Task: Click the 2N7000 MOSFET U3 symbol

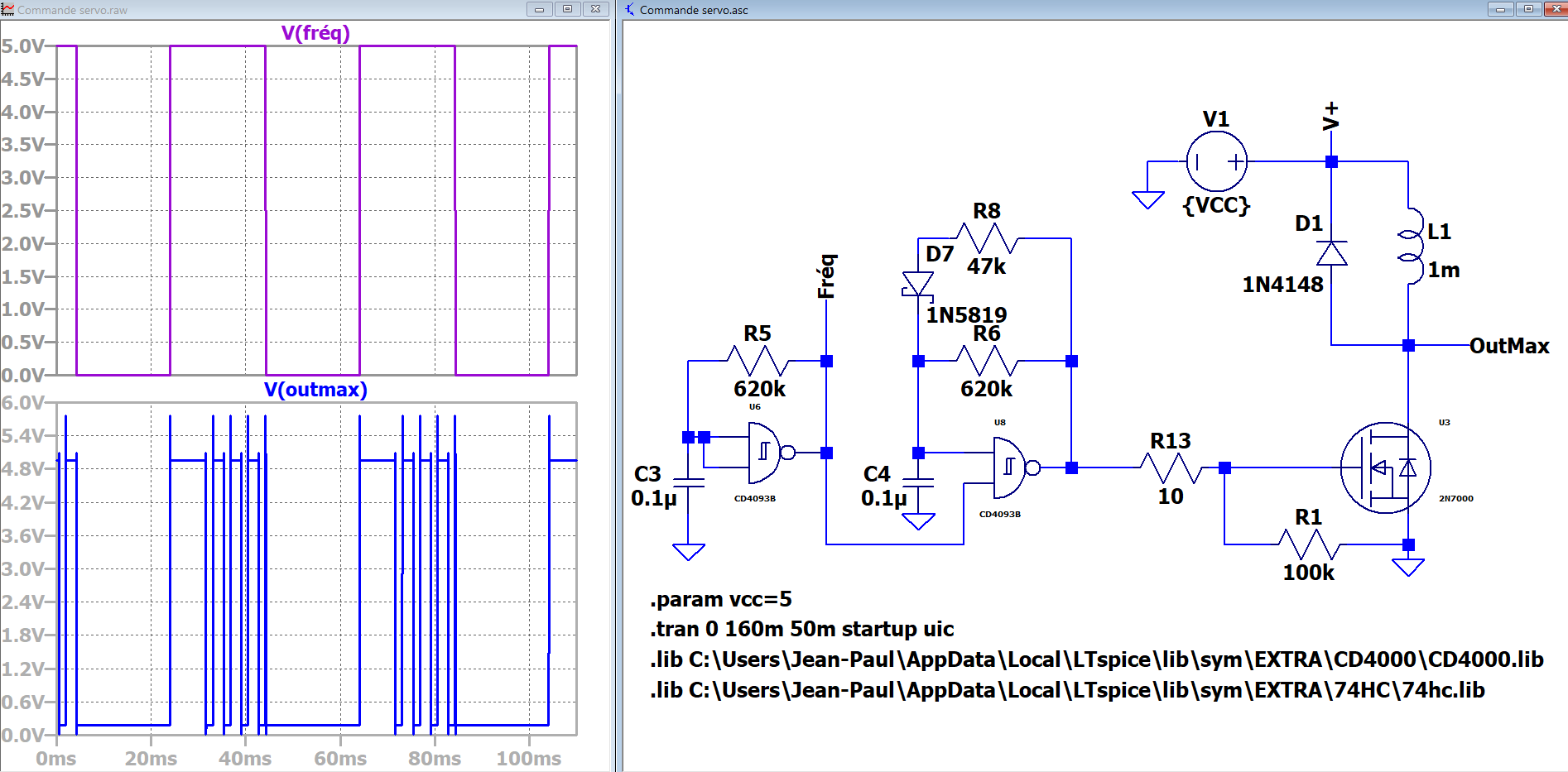Action: (1385, 468)
